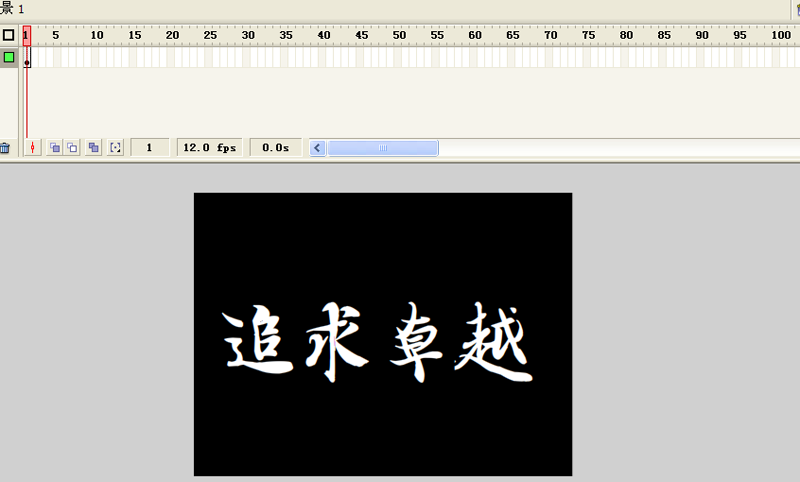Viewport: 800px width, 482px height.
Task: Toggle the layer's green outline color square
Action: click(x=9, y=57)
